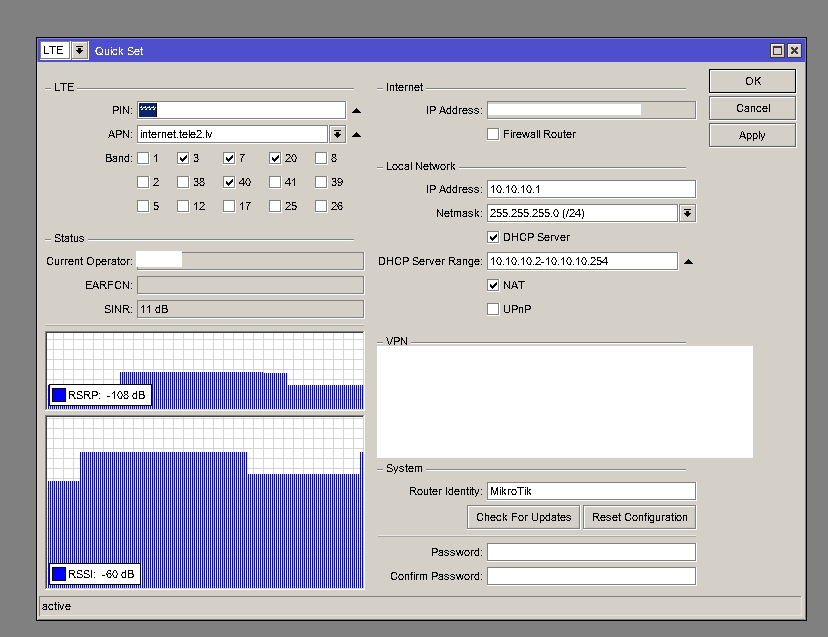Maximize the Quick Set window
This screenshot has width=828, height=637.
point(777,50)
